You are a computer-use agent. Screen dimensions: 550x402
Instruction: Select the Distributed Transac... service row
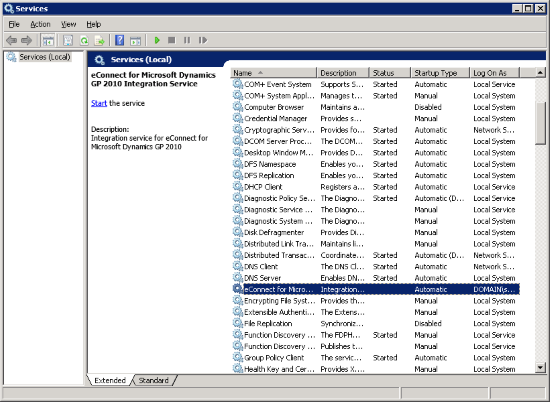[x=376, y=255]
